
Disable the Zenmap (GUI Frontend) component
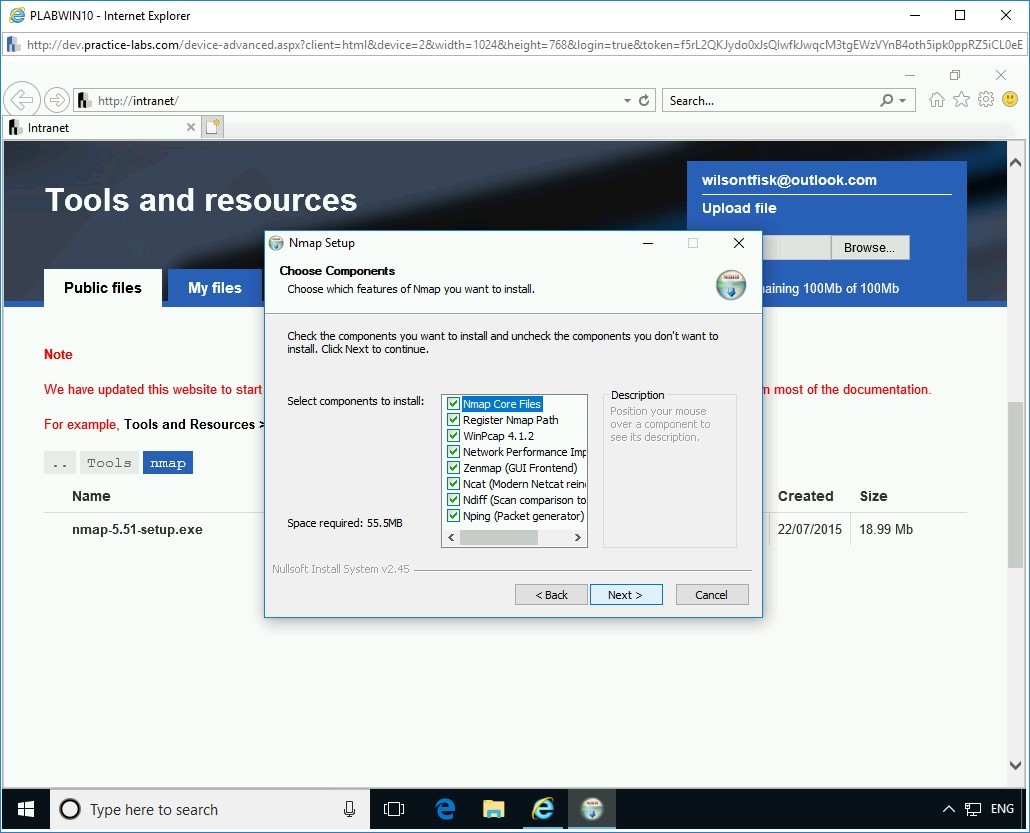click(453, 467)
